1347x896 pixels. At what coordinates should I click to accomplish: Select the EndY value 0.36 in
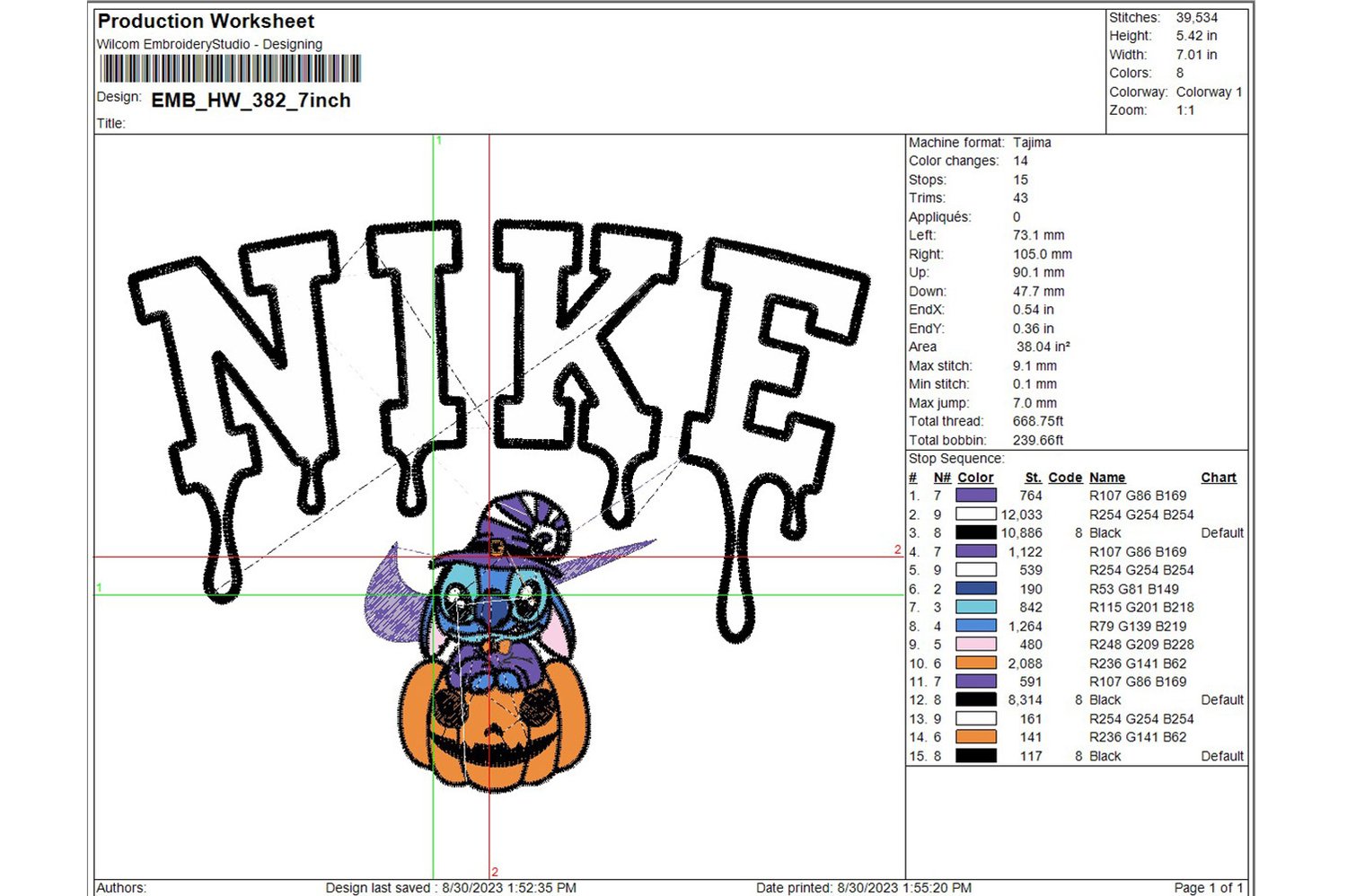coord(1034,329)
